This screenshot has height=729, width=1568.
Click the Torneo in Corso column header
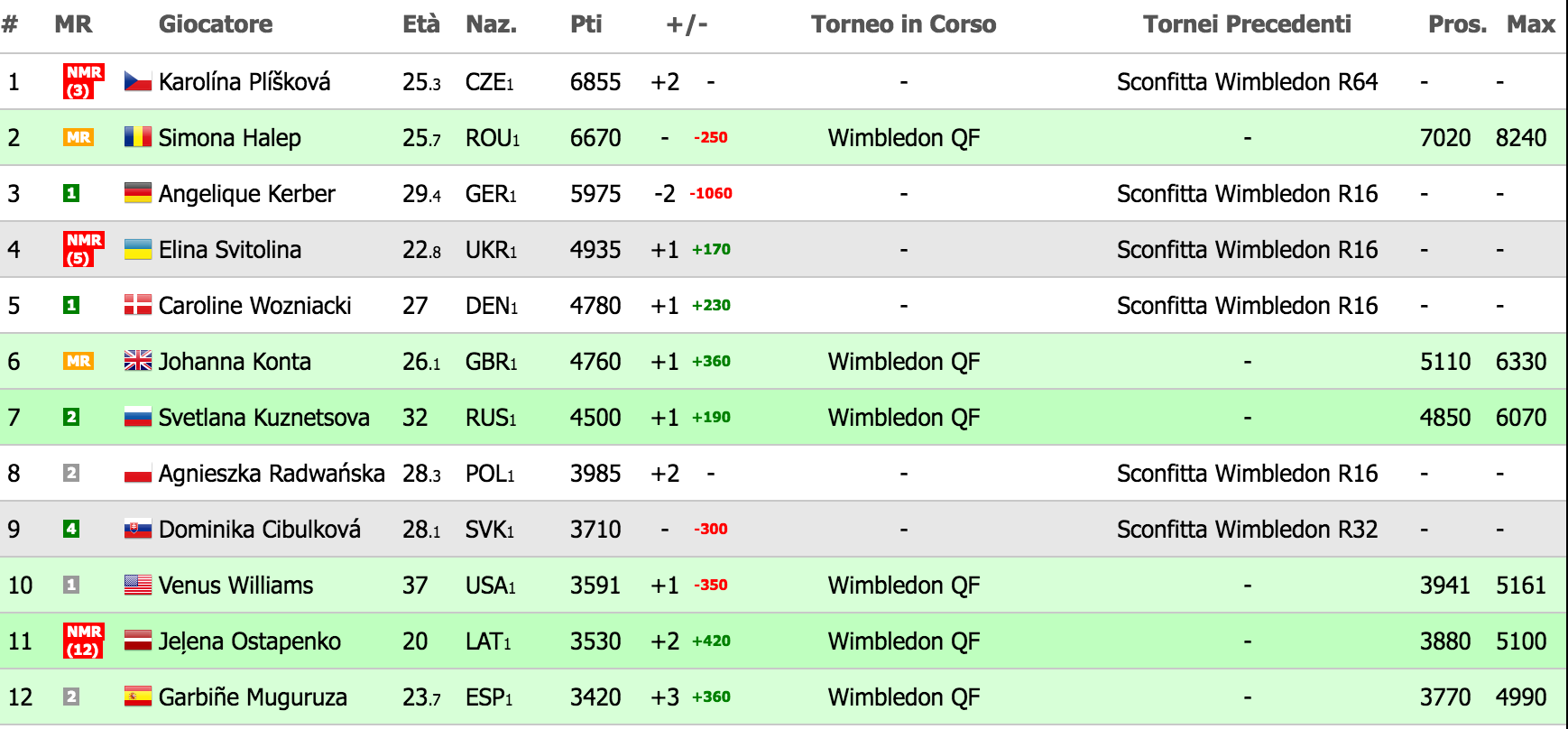pos(903,24)
